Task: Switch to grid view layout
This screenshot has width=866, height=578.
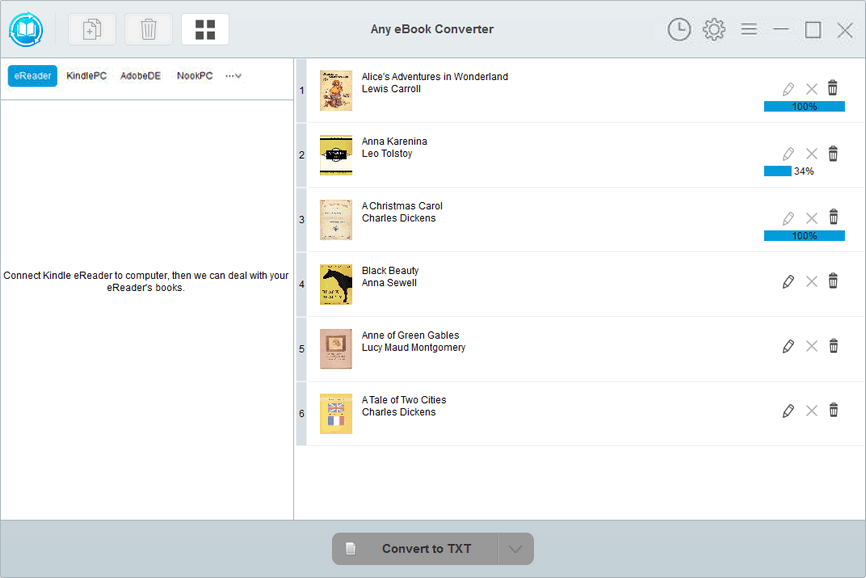Action: click(x=205, y=29)
